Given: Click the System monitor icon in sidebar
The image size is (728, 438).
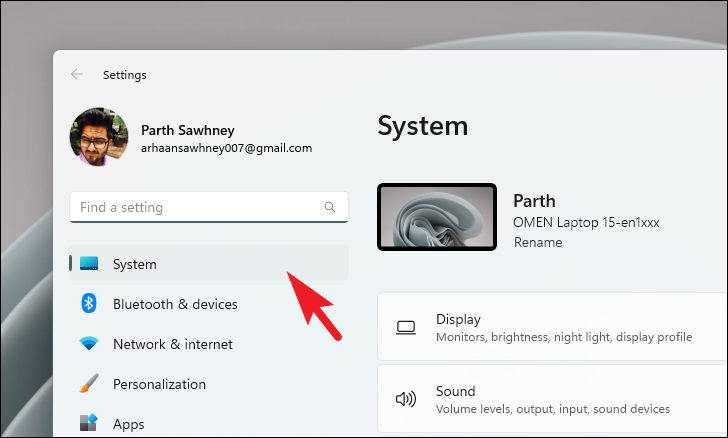Looking at the screenshot, I should 89,263.
